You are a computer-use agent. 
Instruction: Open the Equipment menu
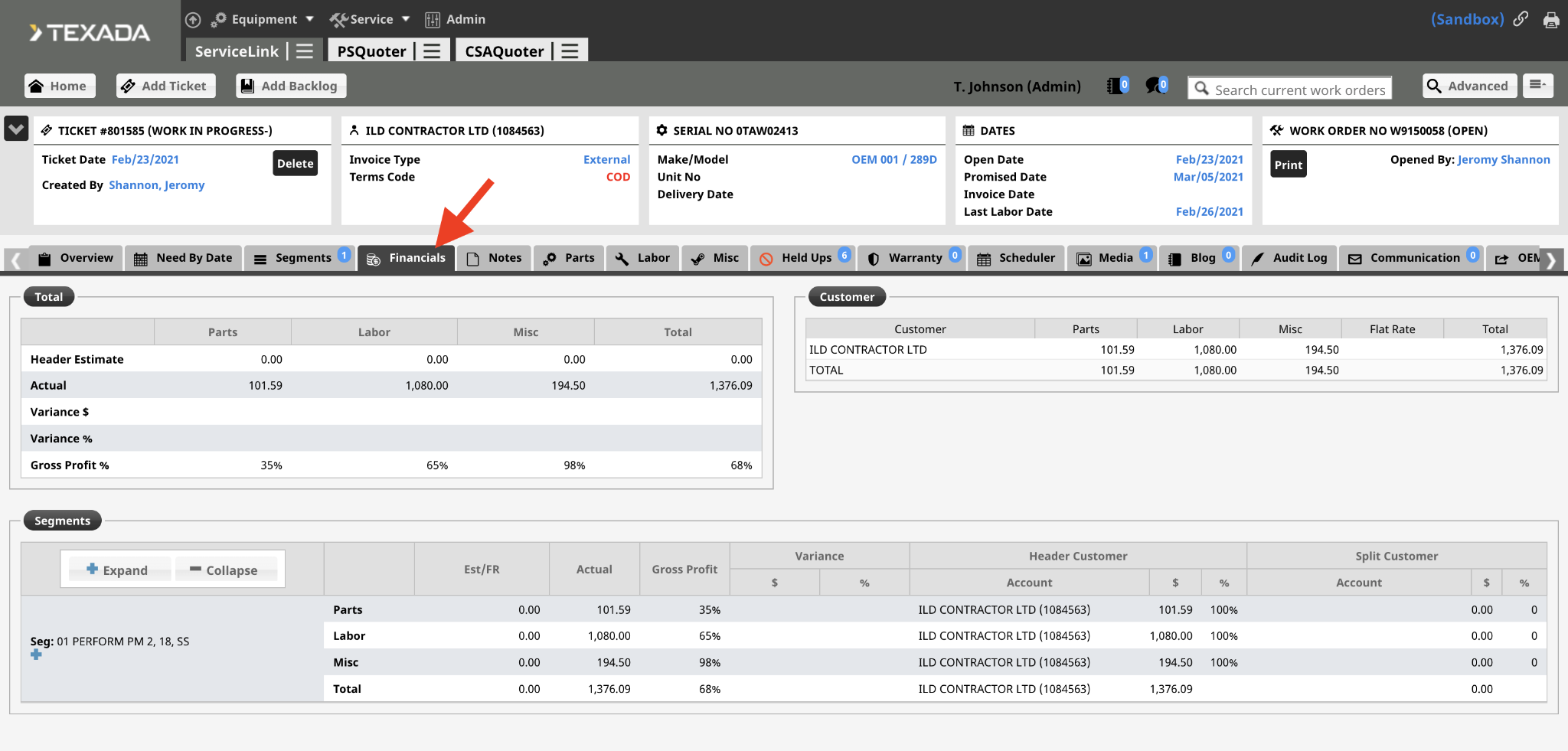pos(263,19)
